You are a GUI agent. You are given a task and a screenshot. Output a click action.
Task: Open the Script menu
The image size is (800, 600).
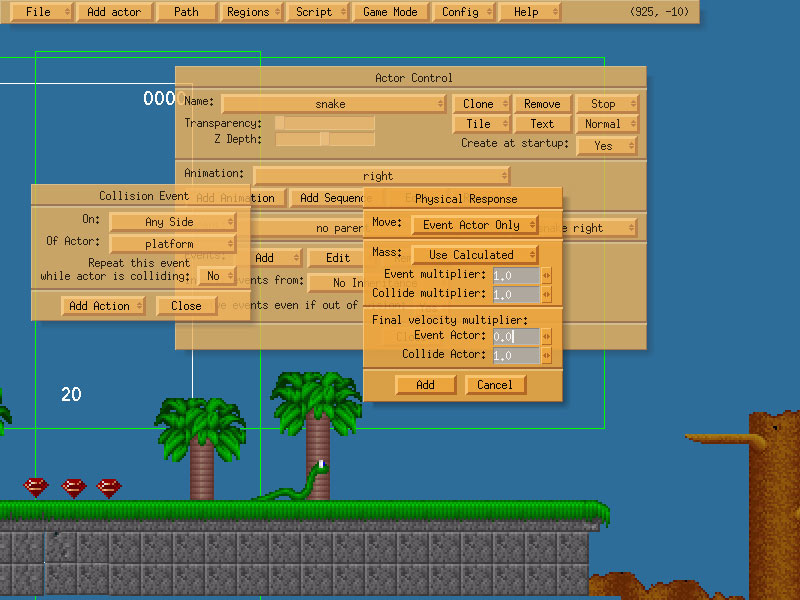(x=318, y=12)
